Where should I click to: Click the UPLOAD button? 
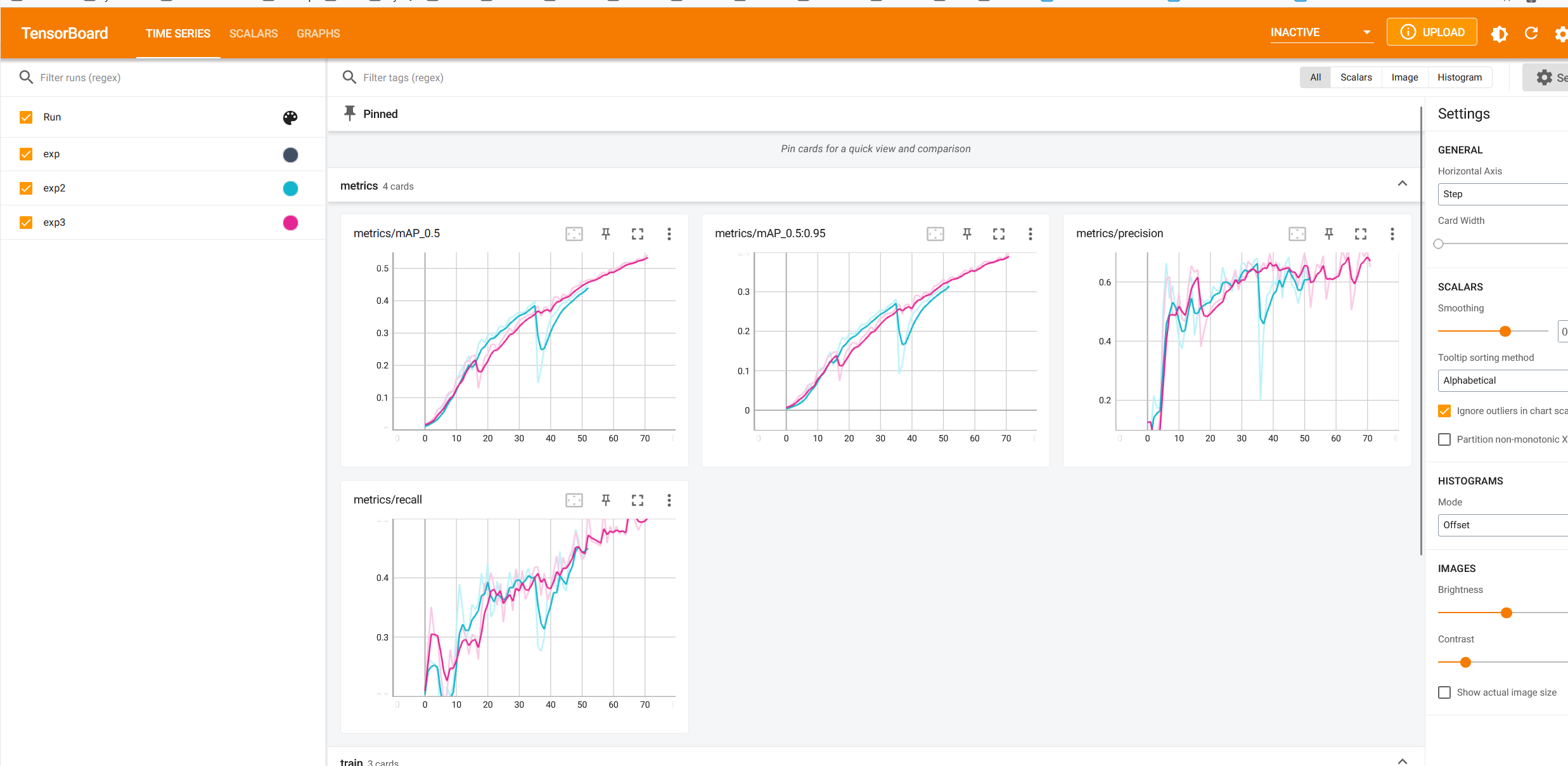1431,32
